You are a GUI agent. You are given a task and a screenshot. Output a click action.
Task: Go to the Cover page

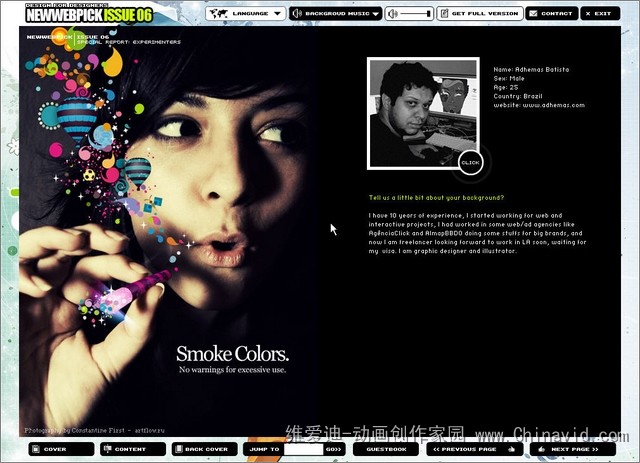(61, 449)
